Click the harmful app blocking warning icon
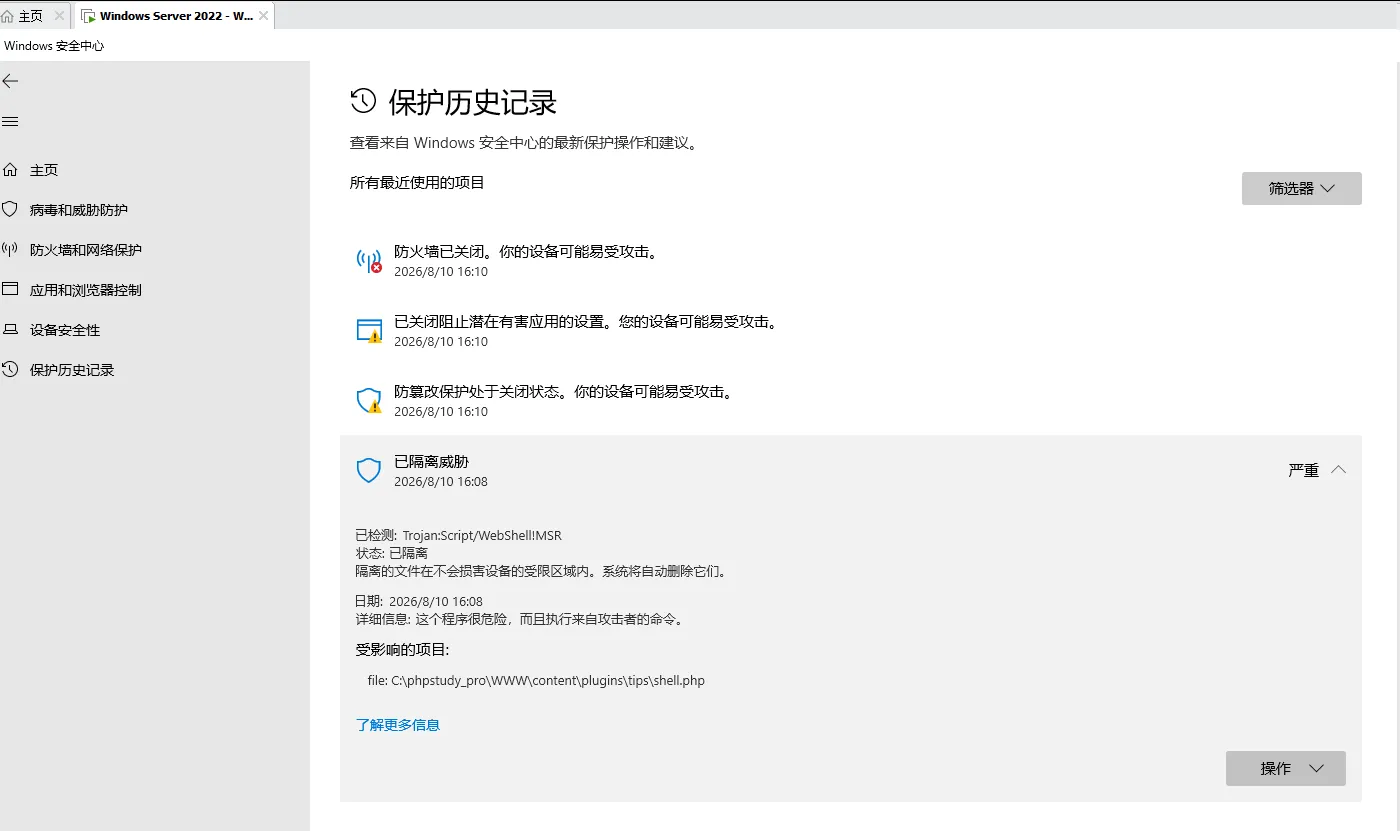 (369, 331)
